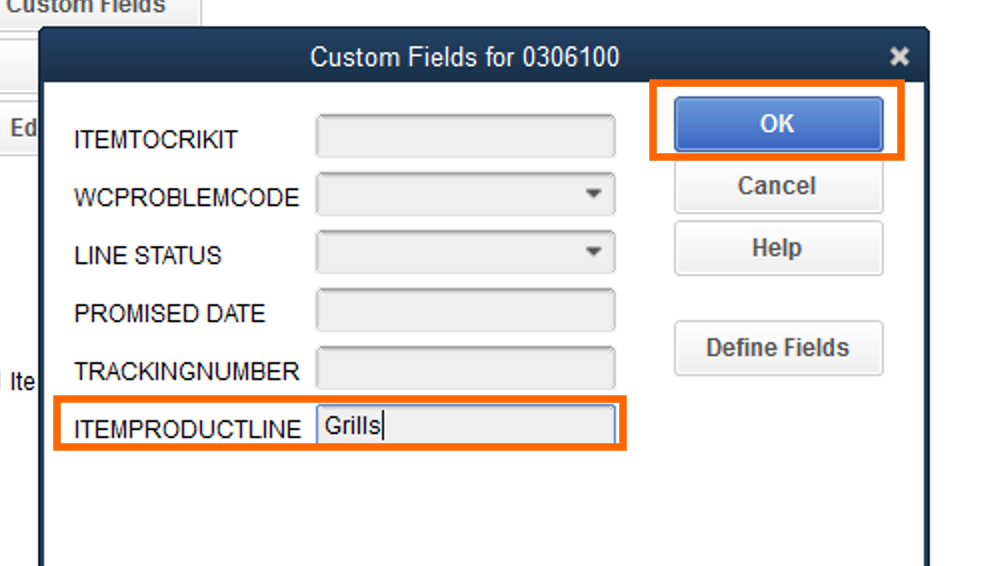Open the LINE STATUS dropdown arrow
Image resolution: width=982 pixels, height=566 pixels.
593,252
